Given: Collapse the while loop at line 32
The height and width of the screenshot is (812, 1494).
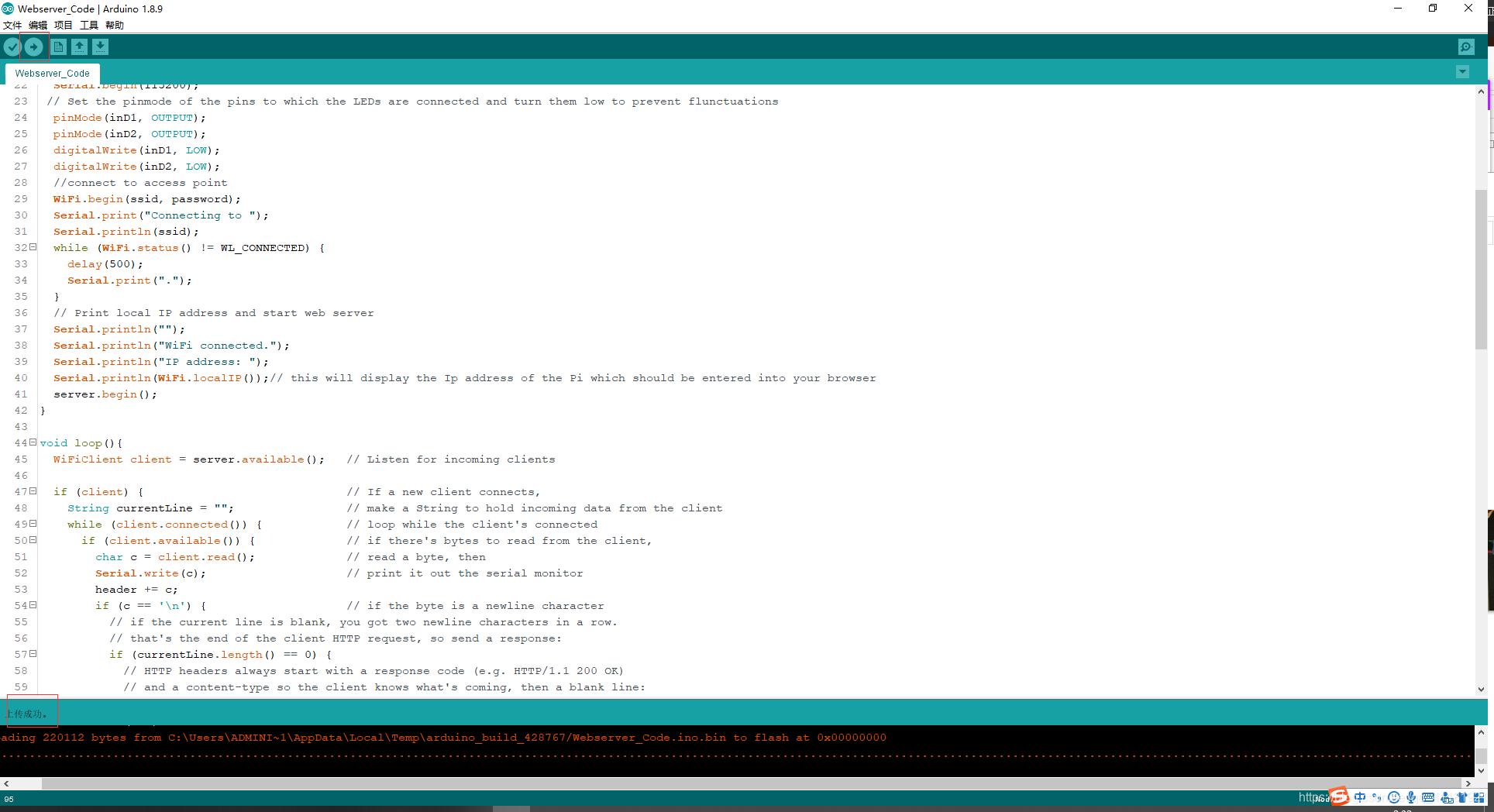Looking at the screenshot, I should pyautogui.click(x=33, y=247).
